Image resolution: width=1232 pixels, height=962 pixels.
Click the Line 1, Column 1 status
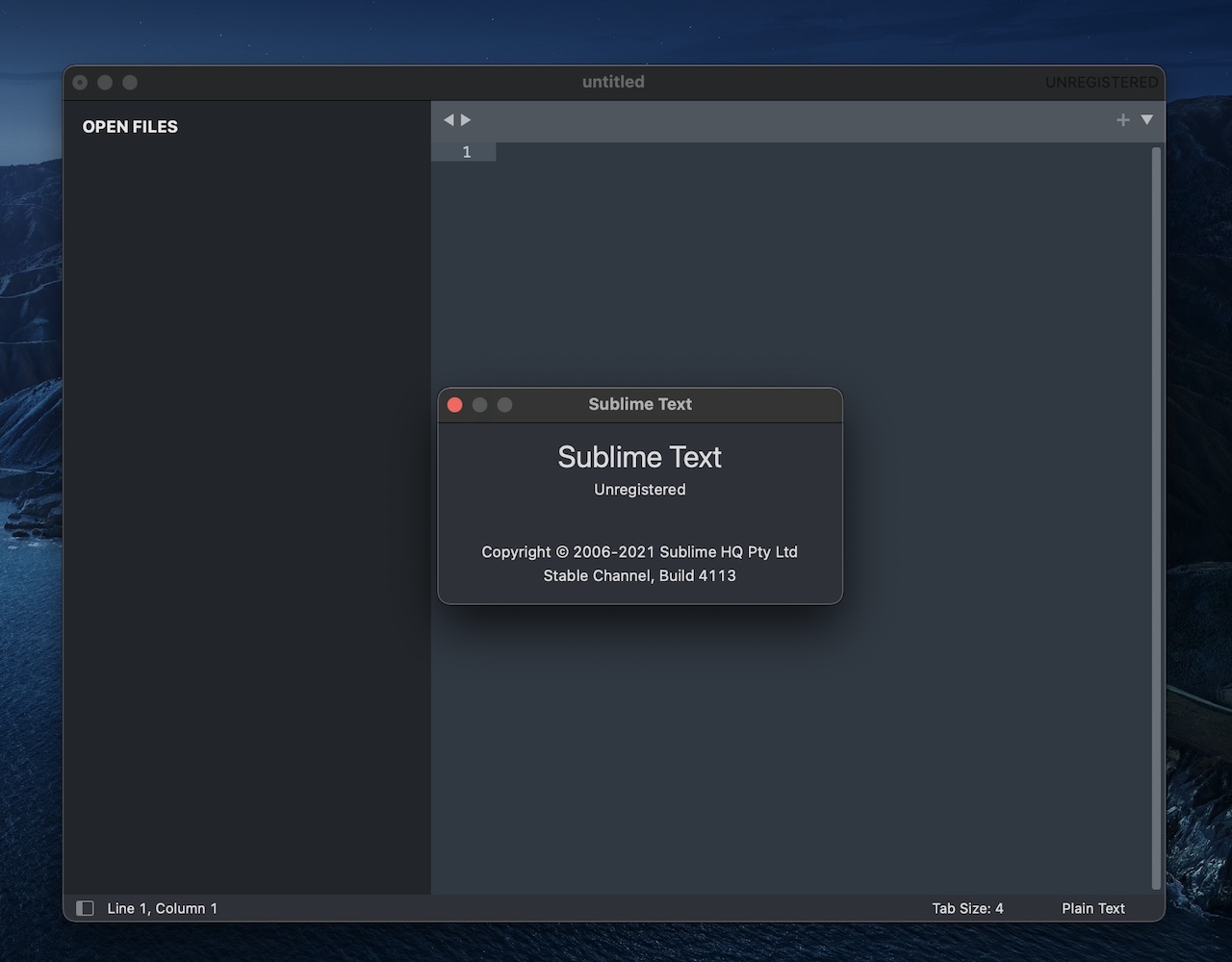pos(163,908)
